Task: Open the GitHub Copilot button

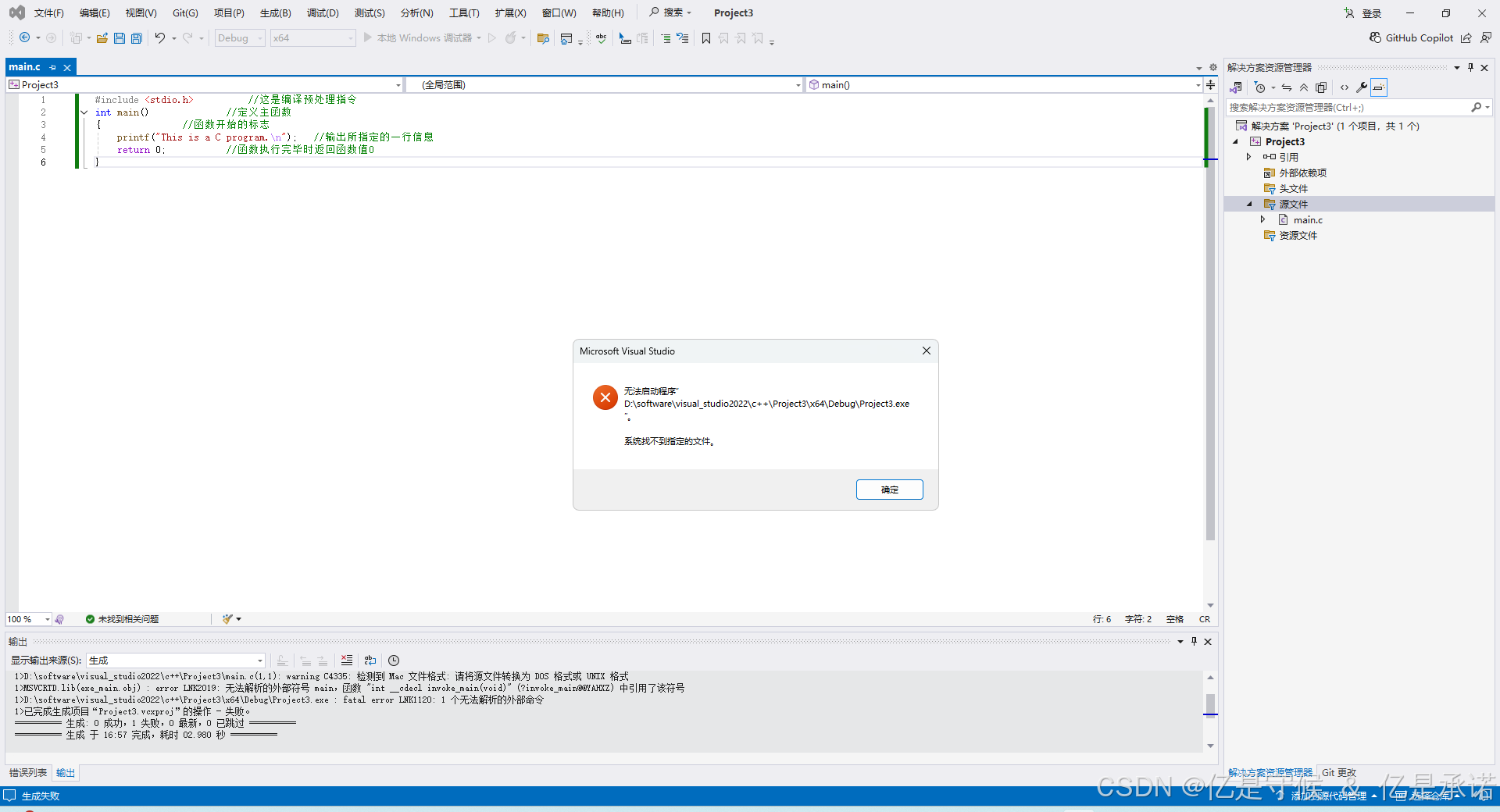Action: (1412, 37)
